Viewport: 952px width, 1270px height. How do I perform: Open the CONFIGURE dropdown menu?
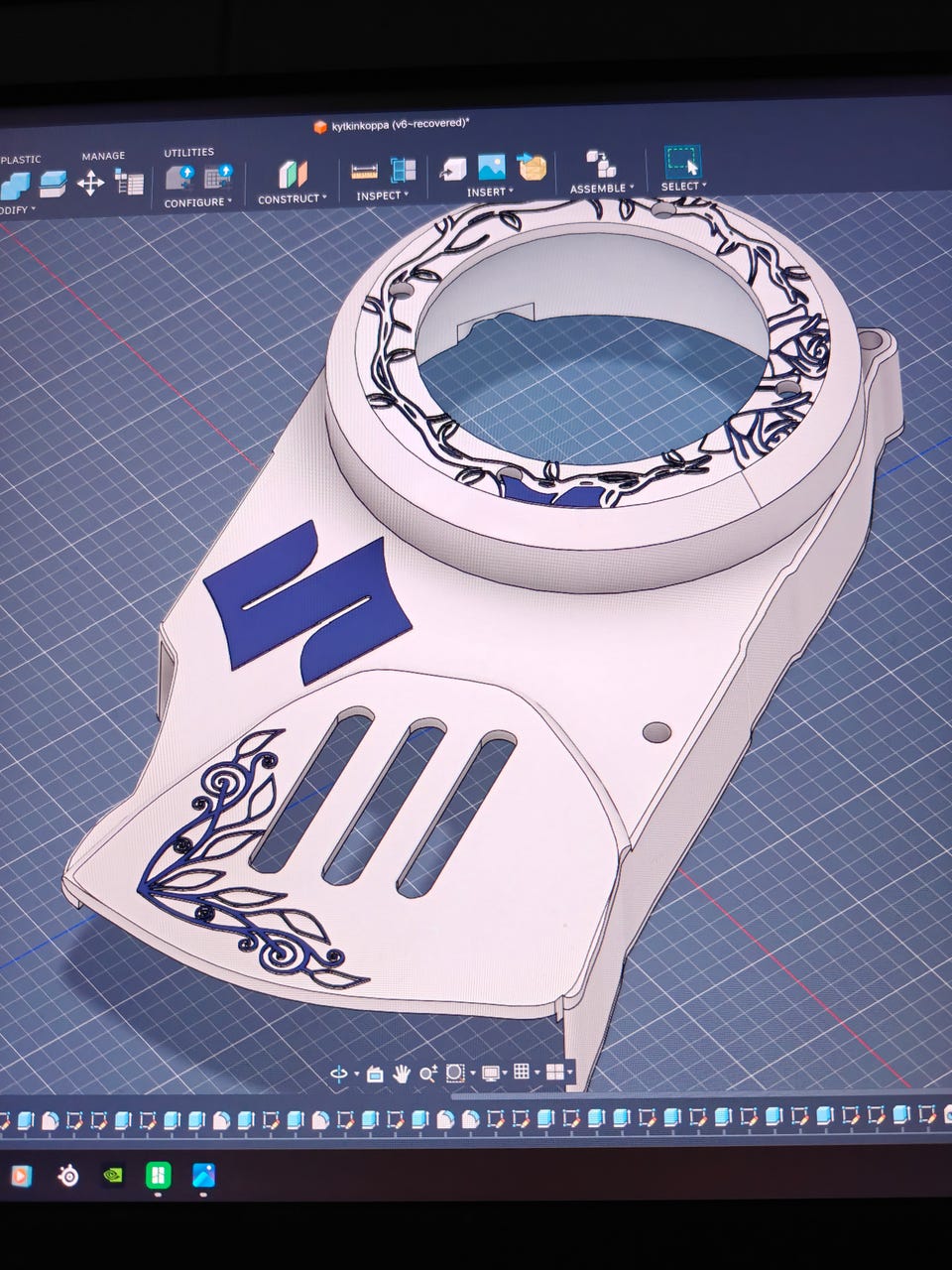pyautogui.click(x=198, y=202)
